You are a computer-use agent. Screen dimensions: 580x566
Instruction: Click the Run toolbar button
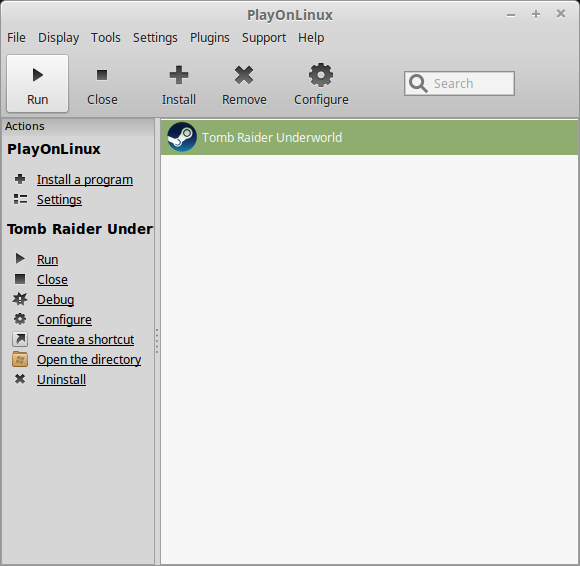(37, 84)
